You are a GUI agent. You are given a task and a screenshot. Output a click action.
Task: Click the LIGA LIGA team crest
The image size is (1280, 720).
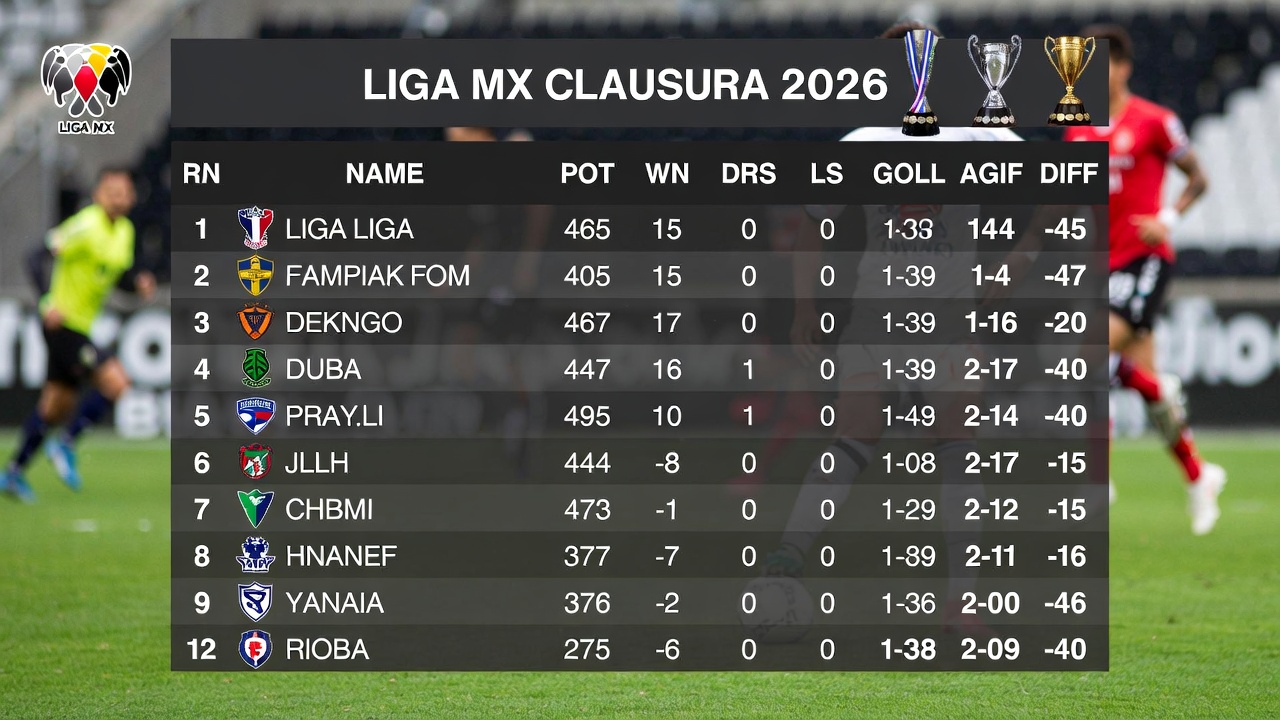(x=255, y=228)
